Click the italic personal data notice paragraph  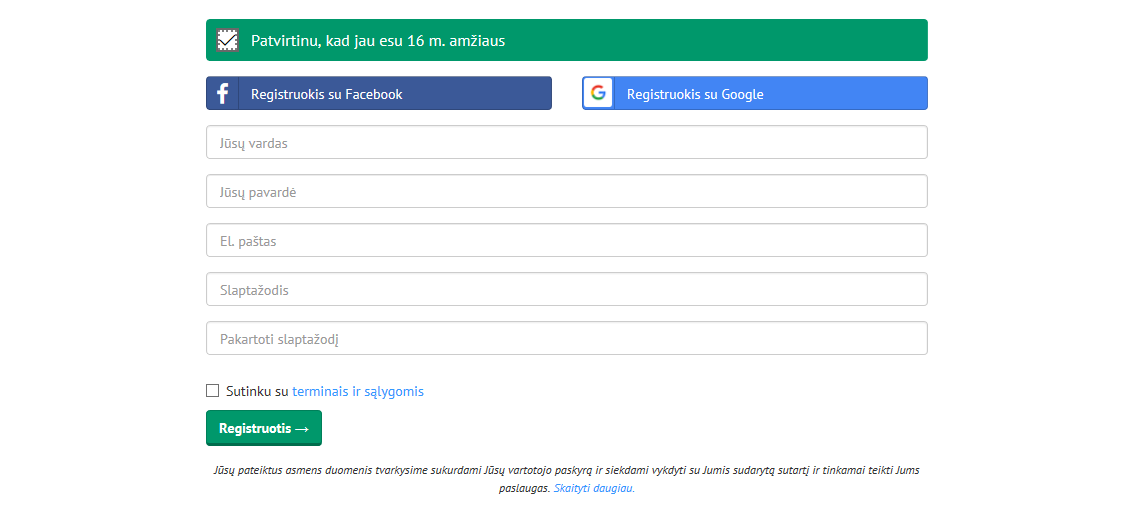click(x=566, y=479)
